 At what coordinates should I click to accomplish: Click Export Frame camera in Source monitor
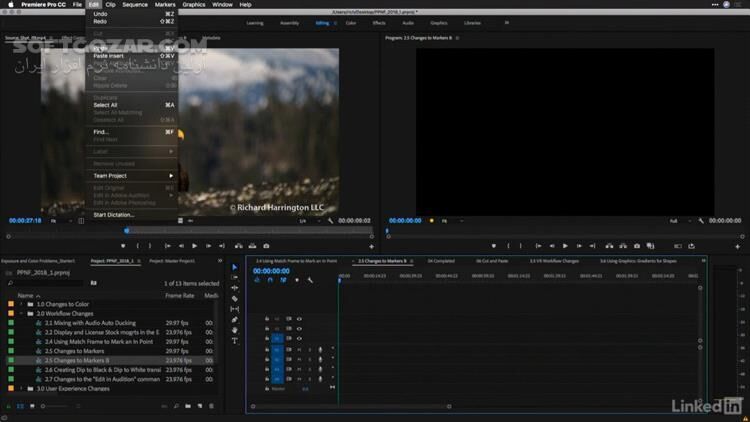[x=266, y=246]
